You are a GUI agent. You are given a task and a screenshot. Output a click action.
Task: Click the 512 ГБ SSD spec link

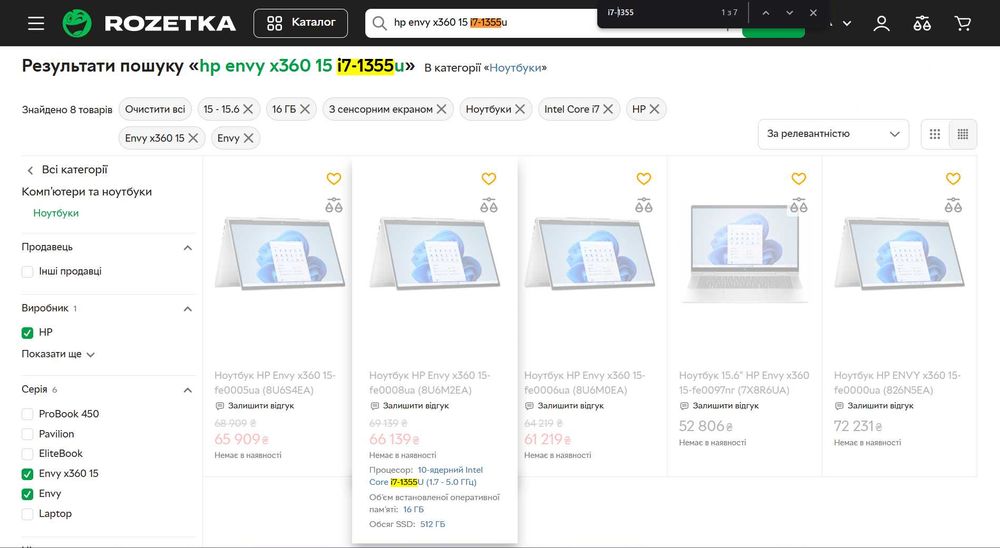(x=432, y=524)
